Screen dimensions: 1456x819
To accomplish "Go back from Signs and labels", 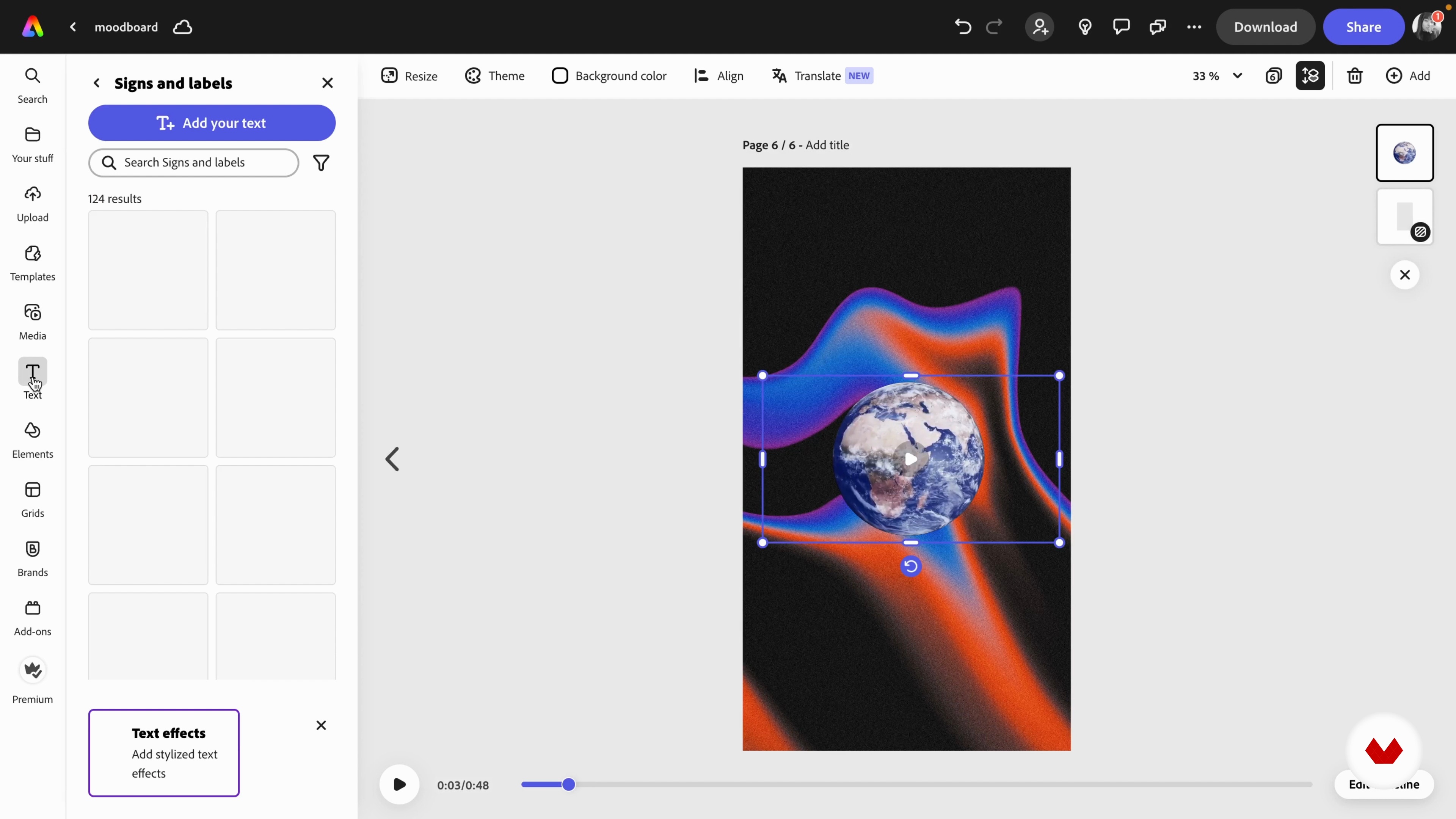I will point(97,83).
